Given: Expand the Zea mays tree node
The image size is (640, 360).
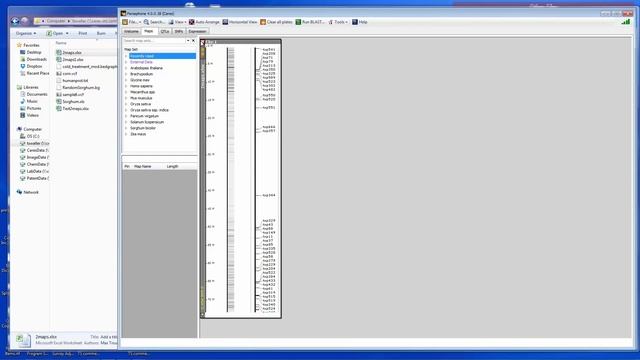Looking at the screenshot, I should [126, 134].
